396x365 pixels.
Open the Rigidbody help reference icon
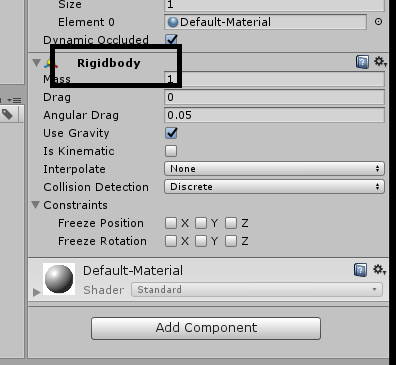coord(362,62)
